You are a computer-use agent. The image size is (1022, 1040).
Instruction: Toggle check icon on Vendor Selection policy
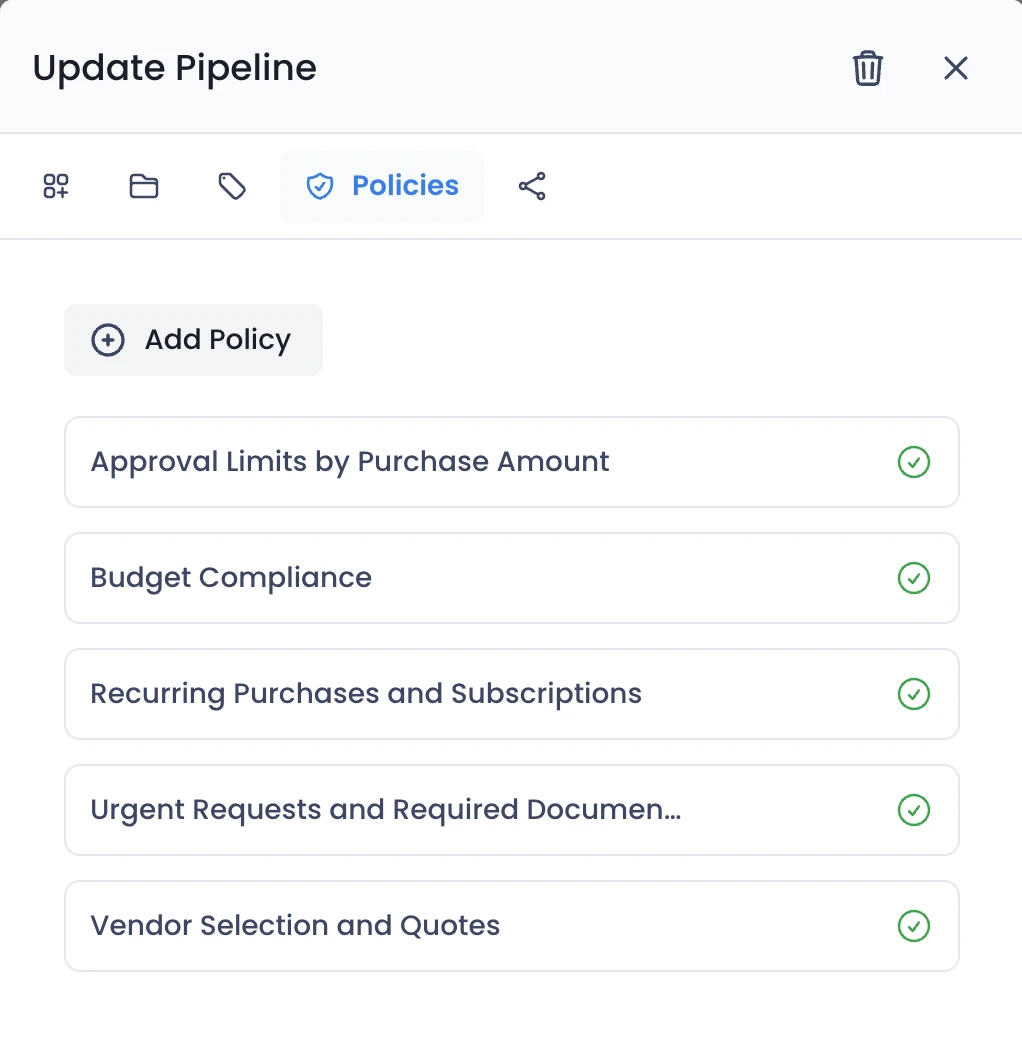[914, 926]
